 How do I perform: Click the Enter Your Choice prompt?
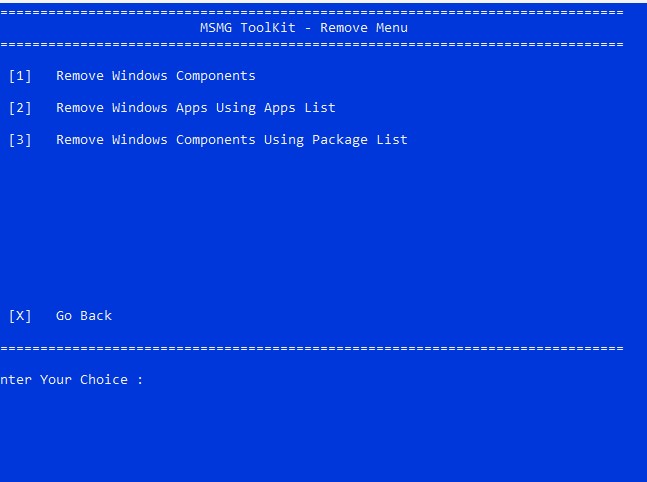click(x=71, y=380)
